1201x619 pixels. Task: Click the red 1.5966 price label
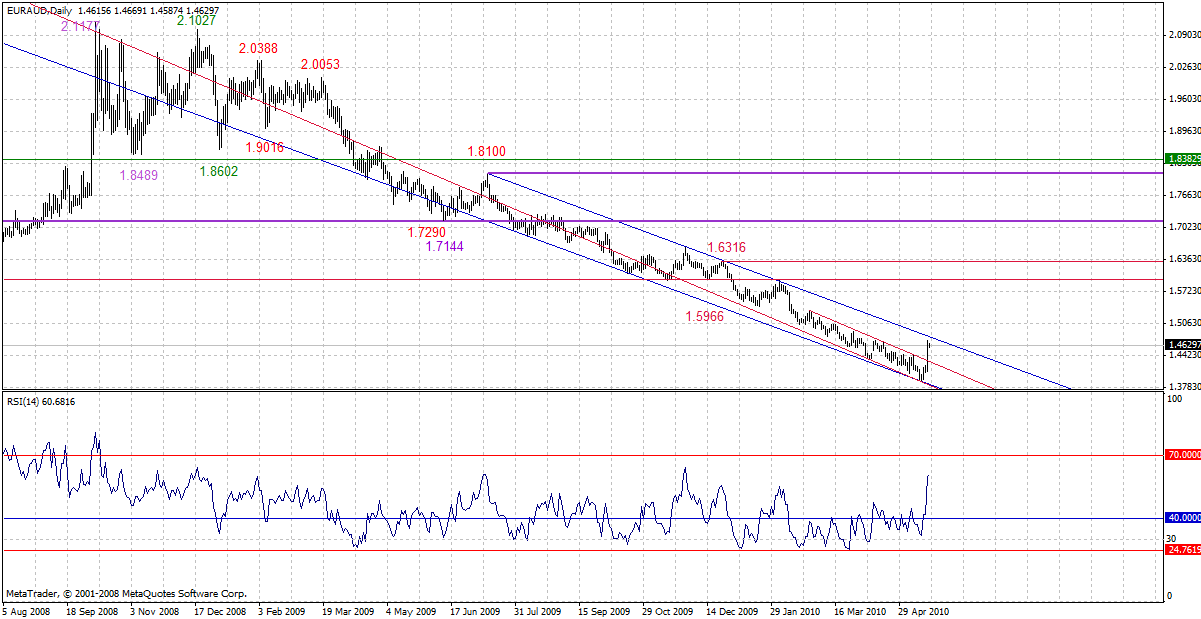point(705,317)
